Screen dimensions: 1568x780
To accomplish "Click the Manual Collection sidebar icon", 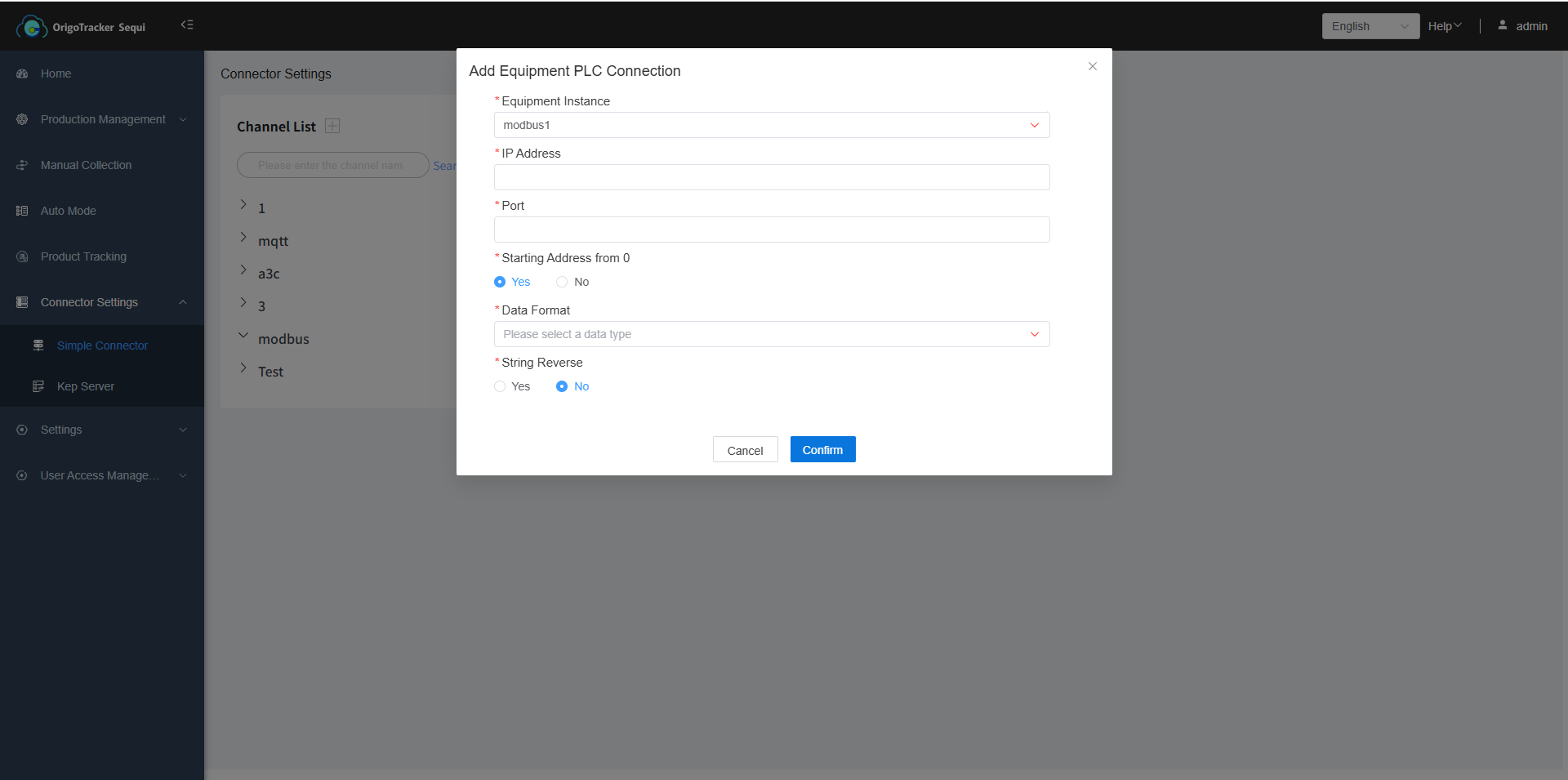I will pos(22,165).
